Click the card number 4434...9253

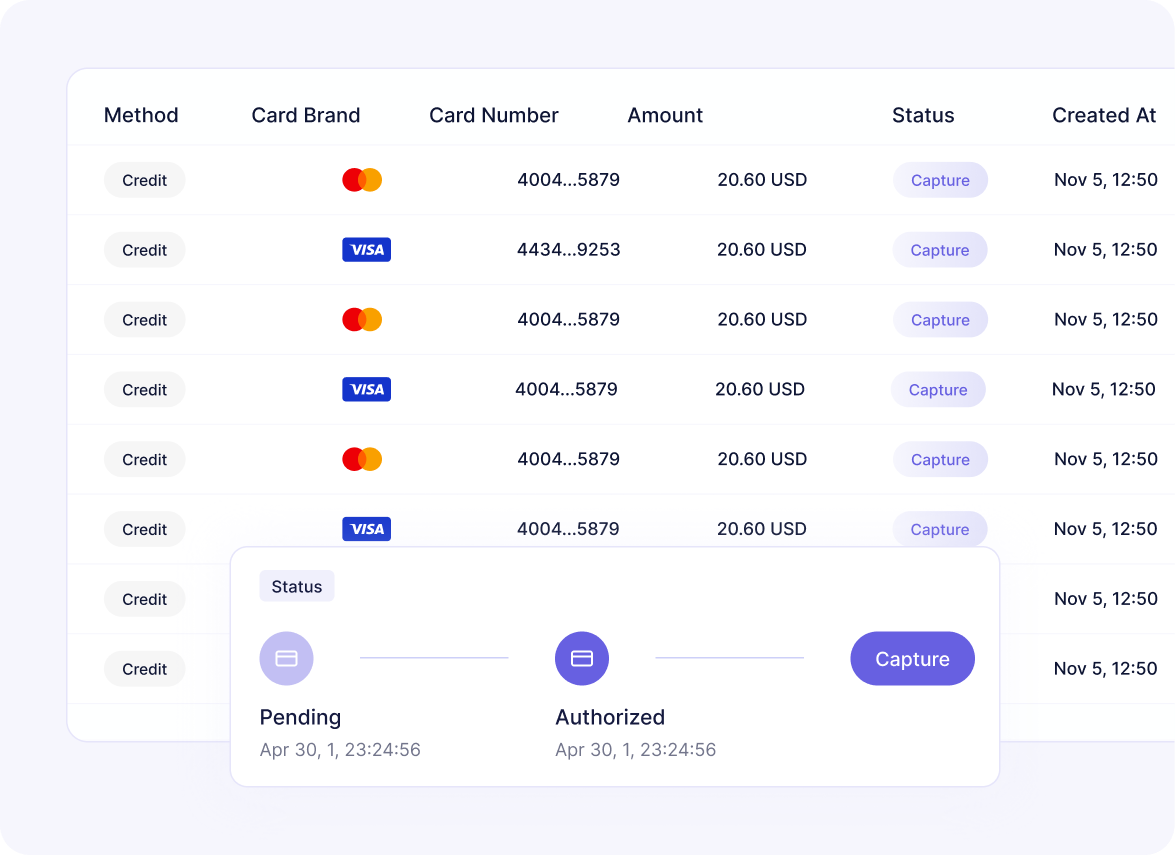(x=568, y=249)
